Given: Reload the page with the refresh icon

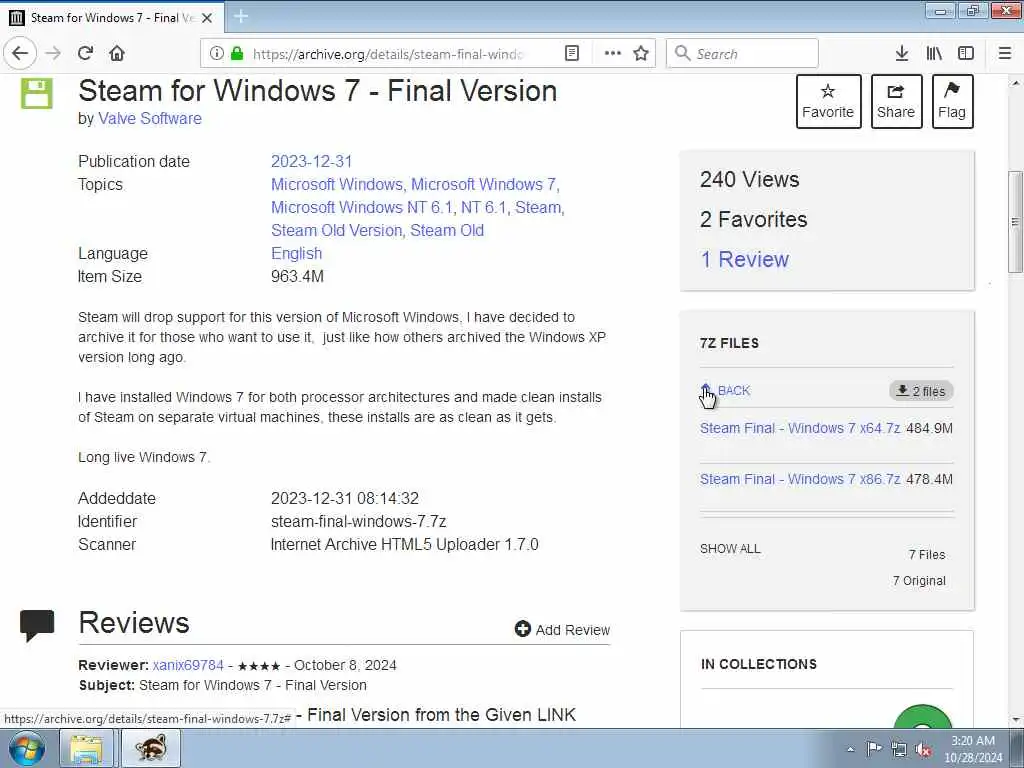Looking at the screenshot, I should tap(85, 53).
